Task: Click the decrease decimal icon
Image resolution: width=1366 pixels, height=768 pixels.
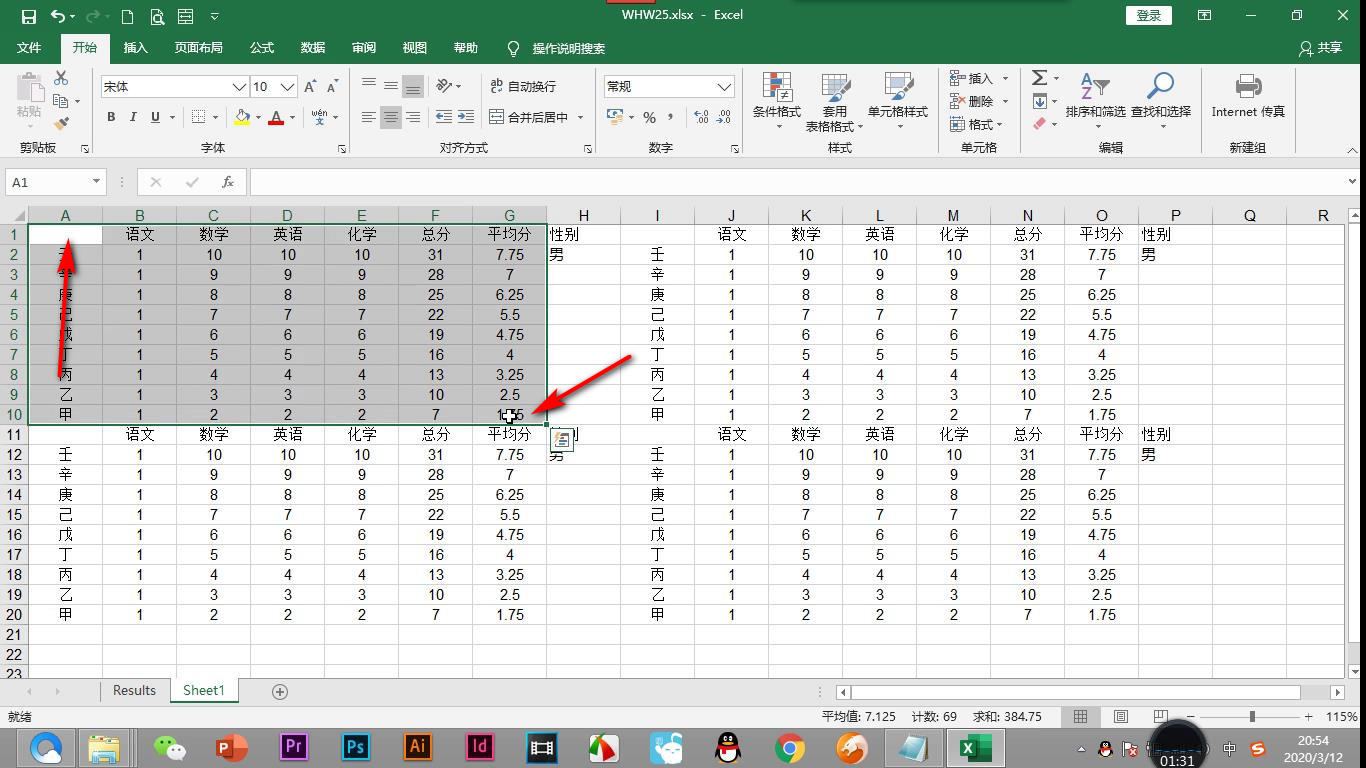Action: point(724,117)
